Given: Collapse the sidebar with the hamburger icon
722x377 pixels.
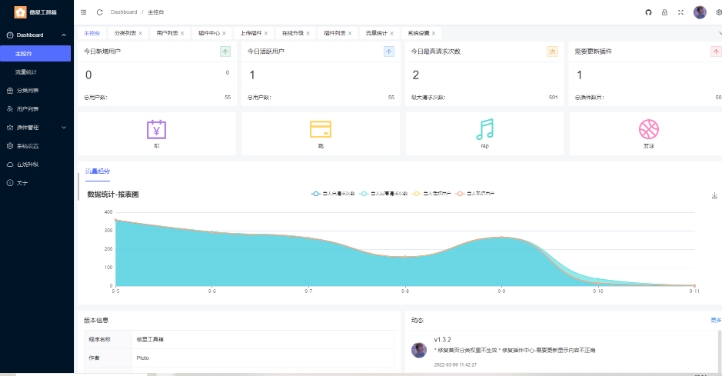Looking at the screenshot, I should (x=83, y=12).
